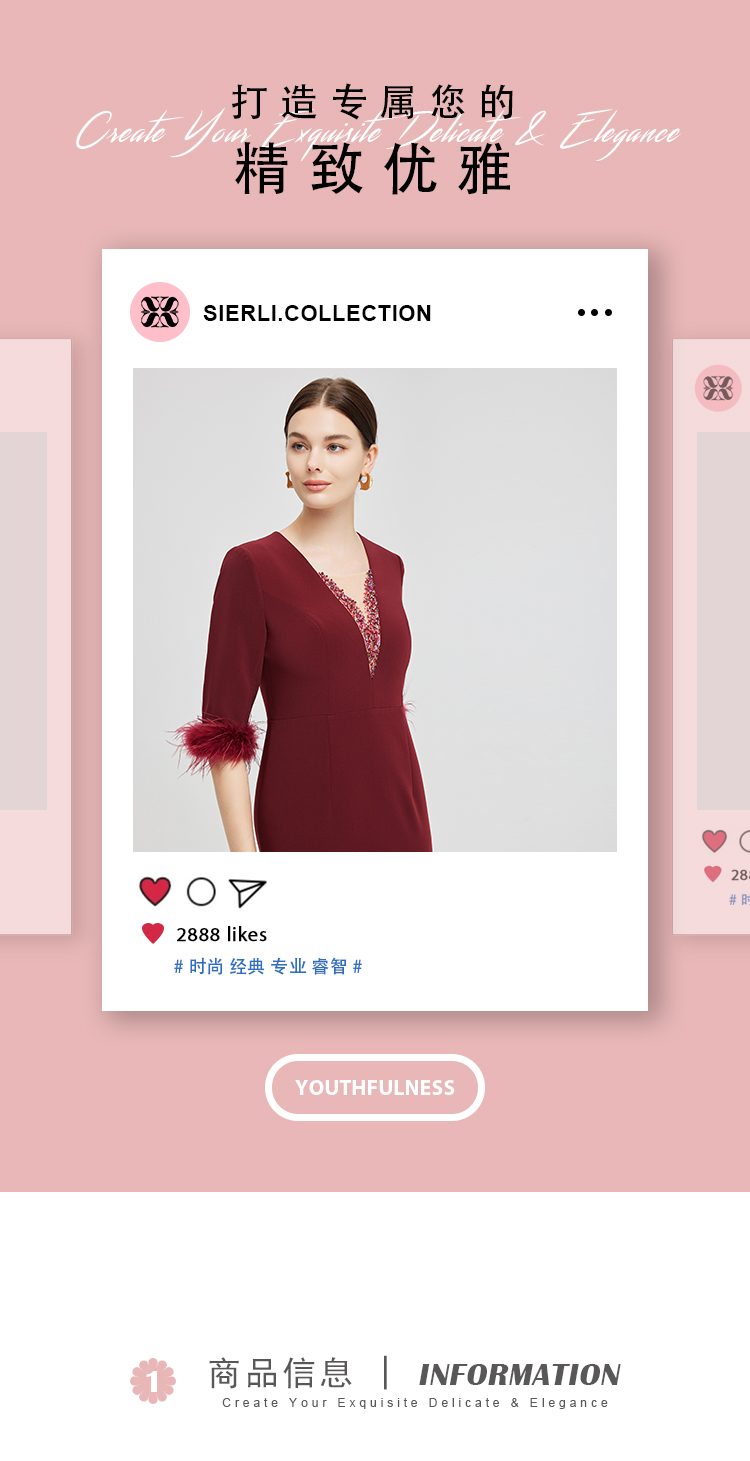The height and width of the screenshot is (1461, 750).
Task: Click the pink flower badge numbered 1
Action: point(153,1381)
